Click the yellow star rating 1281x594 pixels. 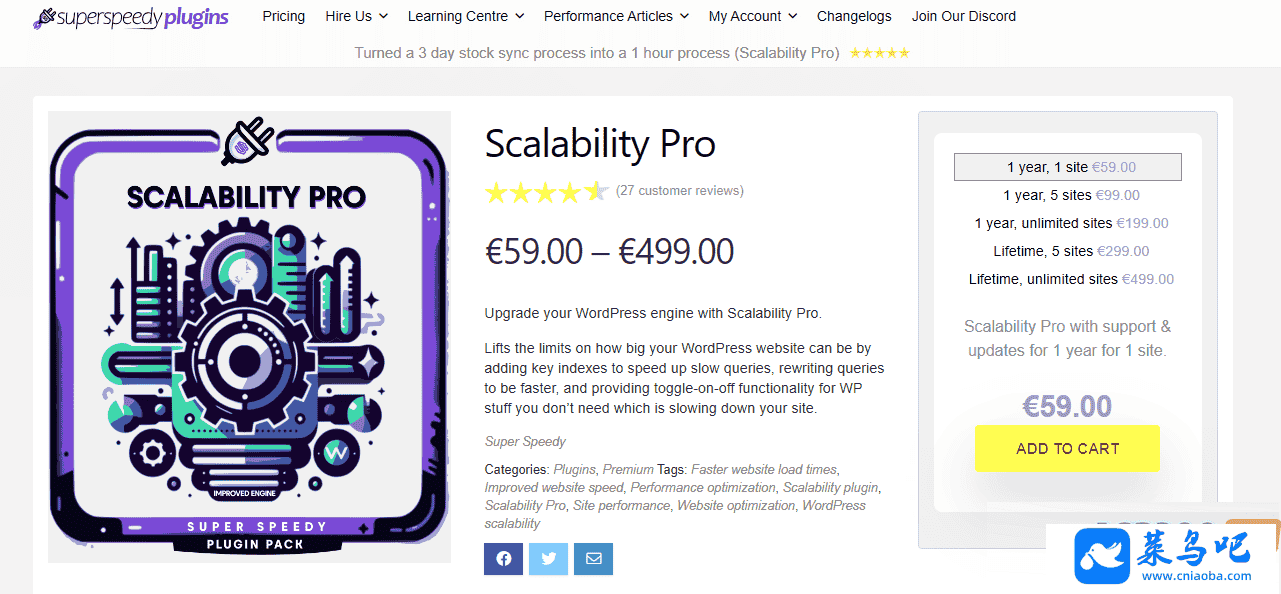546,192
